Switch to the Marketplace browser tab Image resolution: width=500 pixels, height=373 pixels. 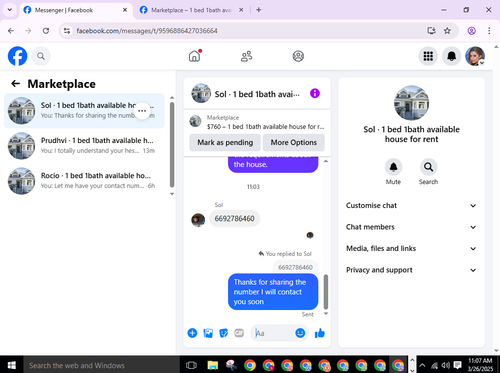191,10
